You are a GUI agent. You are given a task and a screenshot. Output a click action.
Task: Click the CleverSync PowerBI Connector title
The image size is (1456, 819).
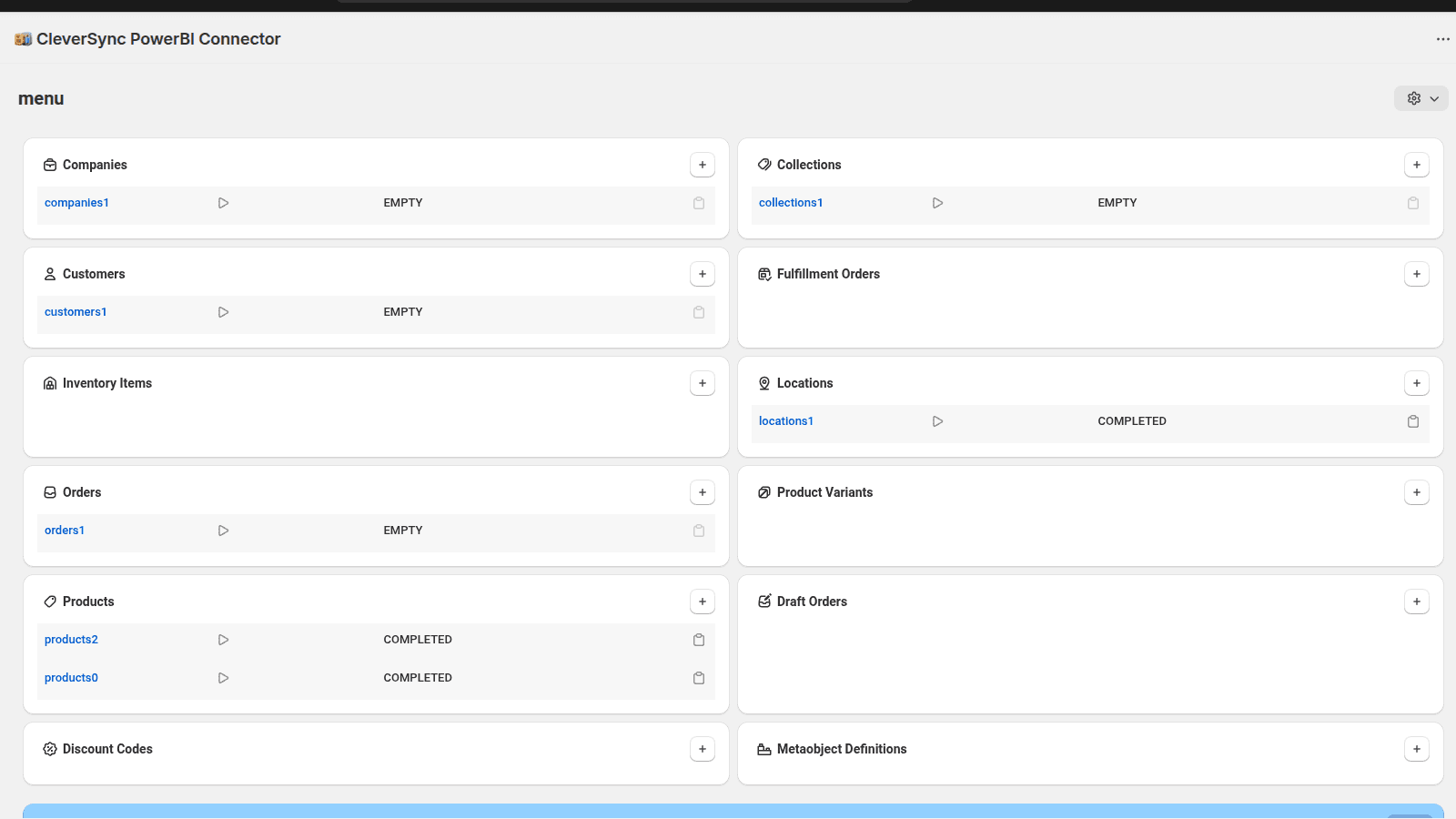(158, 39)
